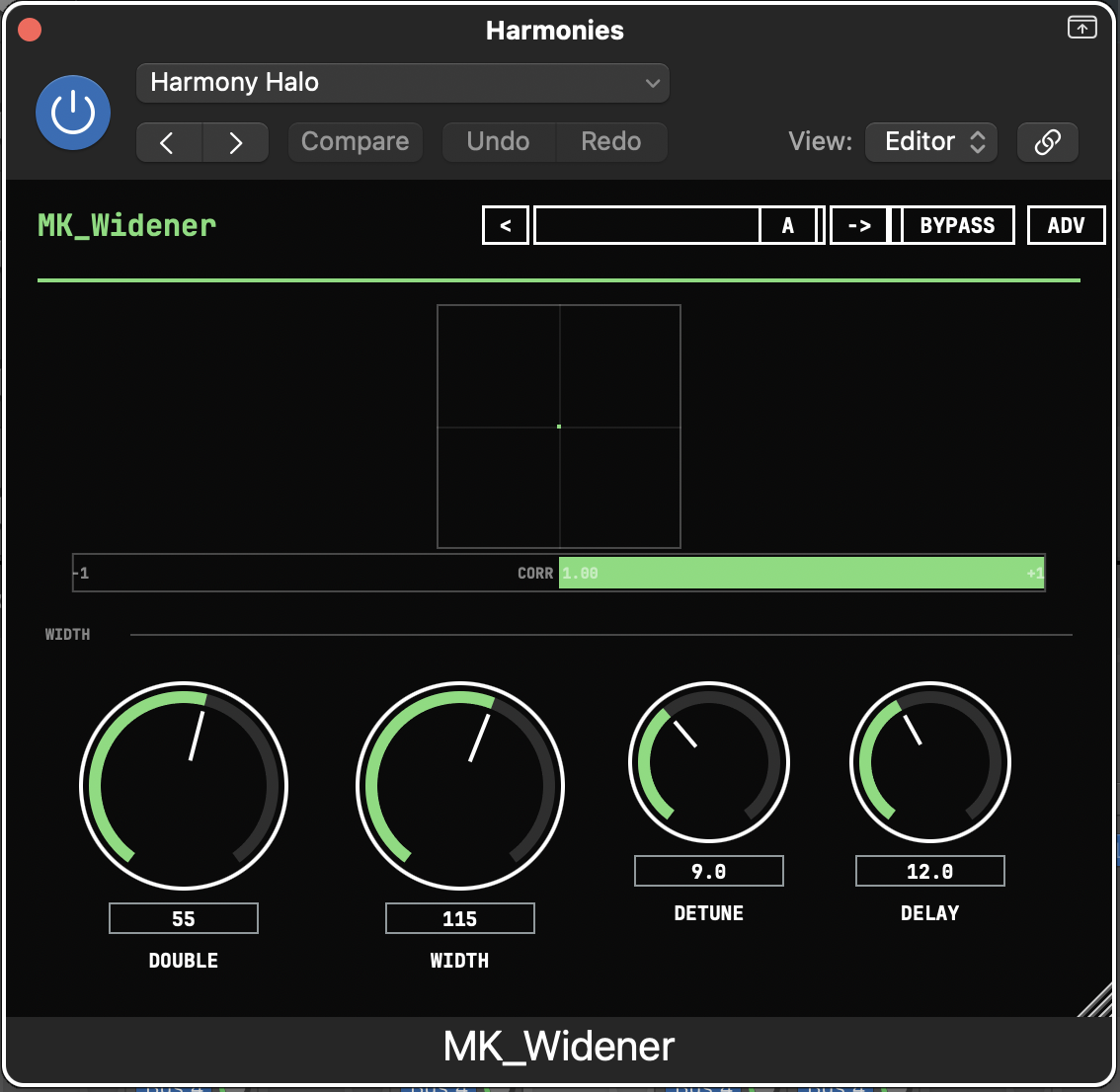Screen dimensions: 1120x1092
Task: Click the DOUBLE value field showing 55
Action: point(184,918)
